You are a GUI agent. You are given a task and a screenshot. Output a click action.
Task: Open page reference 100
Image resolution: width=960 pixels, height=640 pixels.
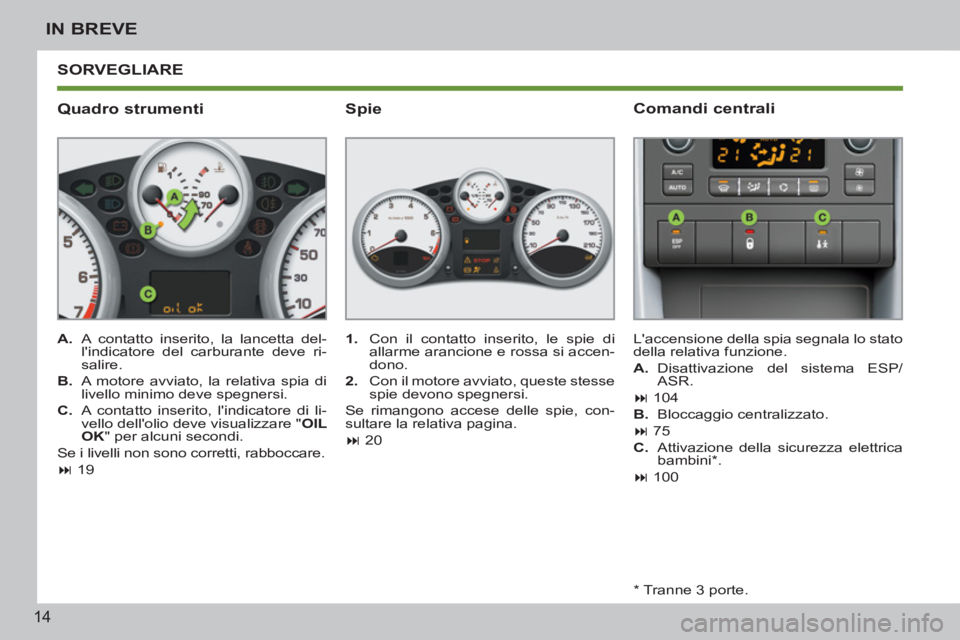tap(666, 476)
